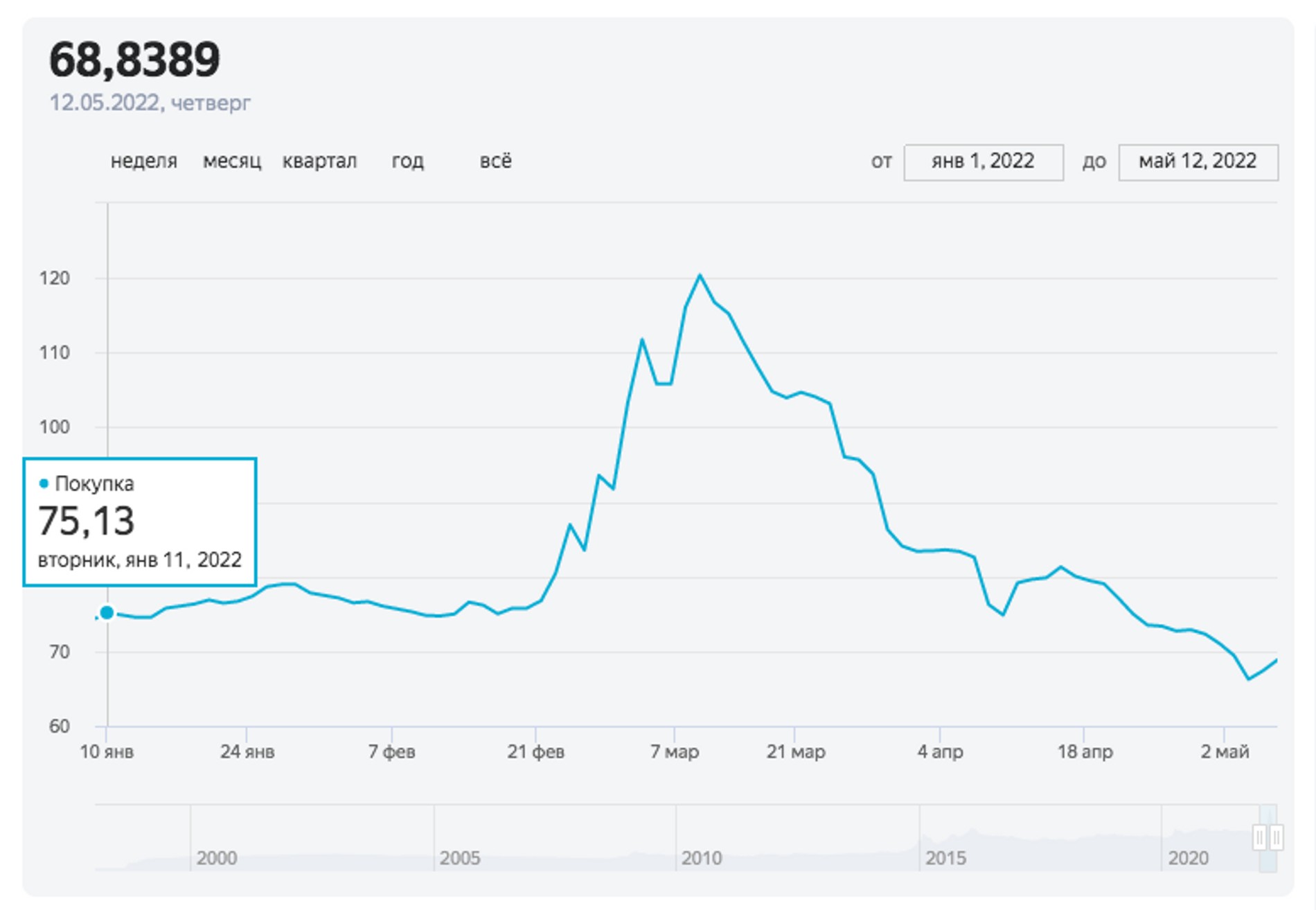Viewport: 1316px width, 910px height.
Task: Jump to 2010 in the overview navigator
Action: [x=701, y=857]
